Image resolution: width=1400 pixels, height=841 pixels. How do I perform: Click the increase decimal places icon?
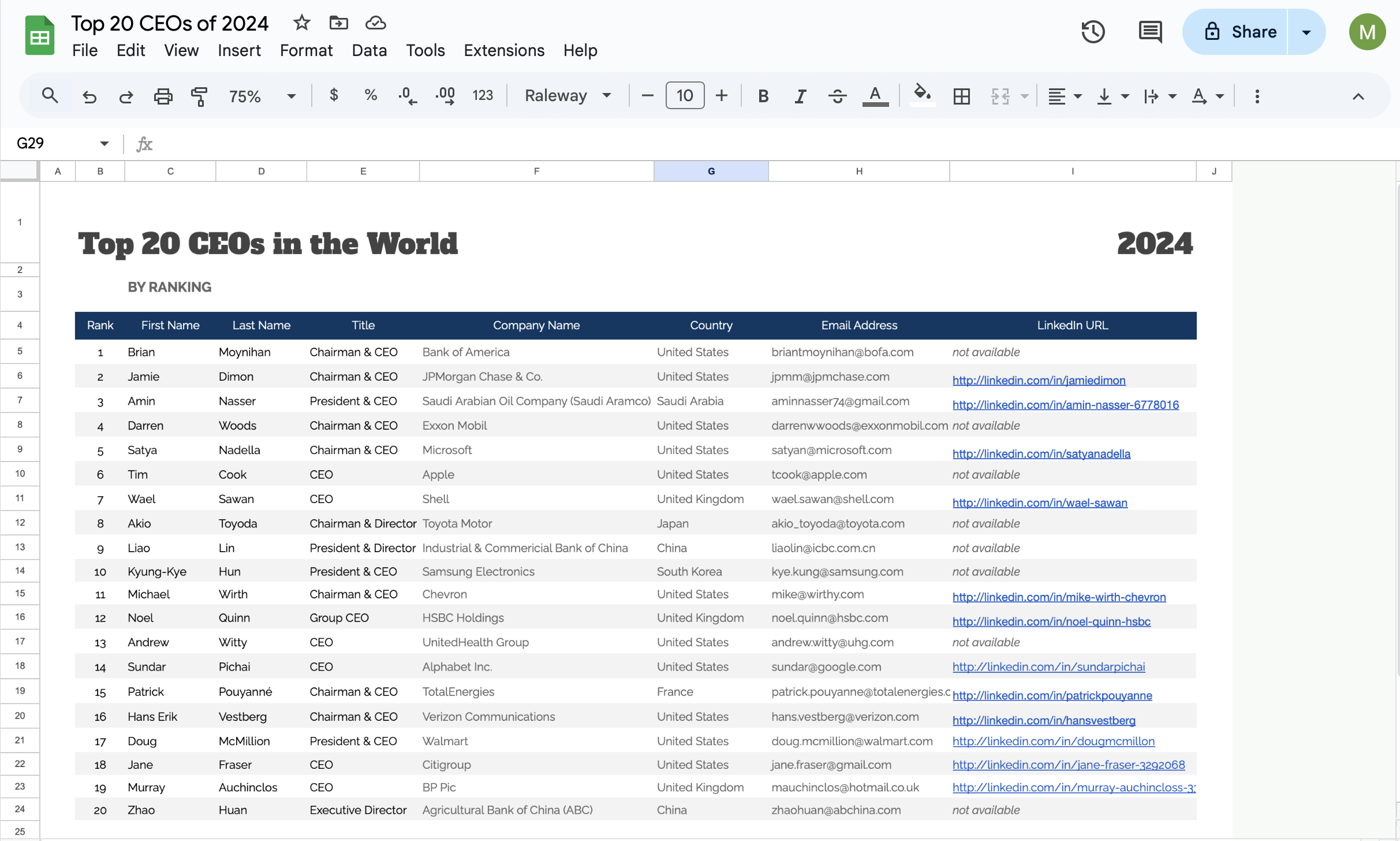(445, 96)
